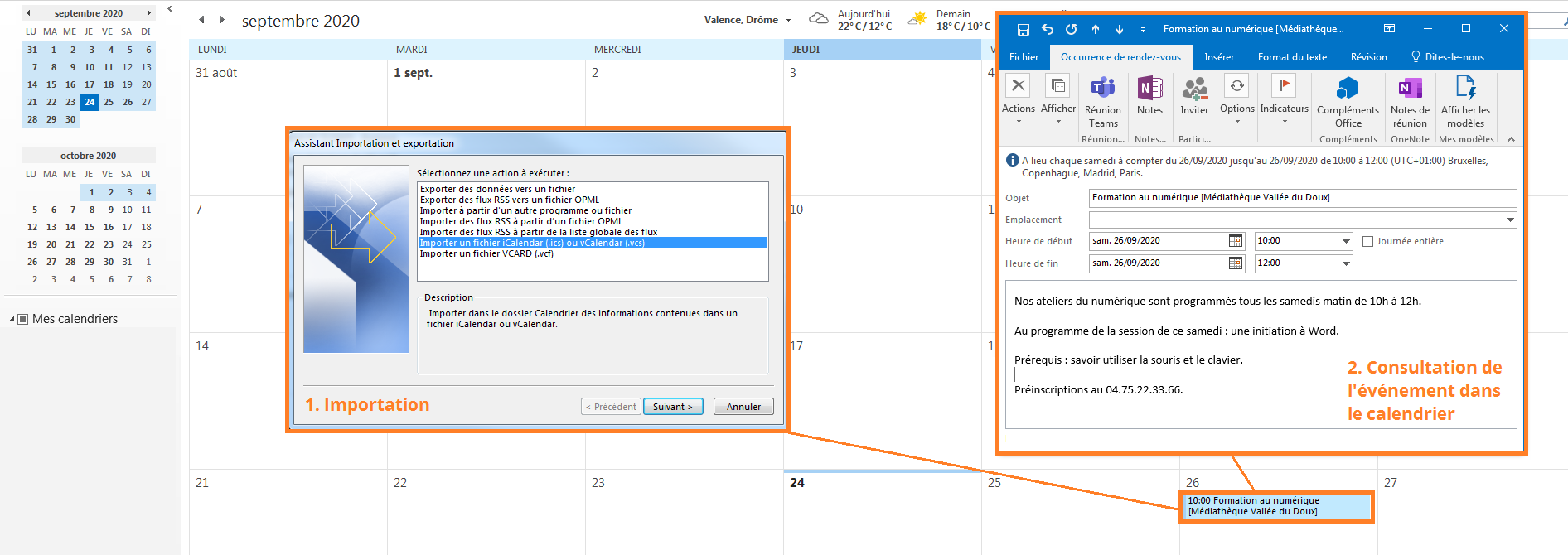Click Précédent button in wizard

[611, 407]
